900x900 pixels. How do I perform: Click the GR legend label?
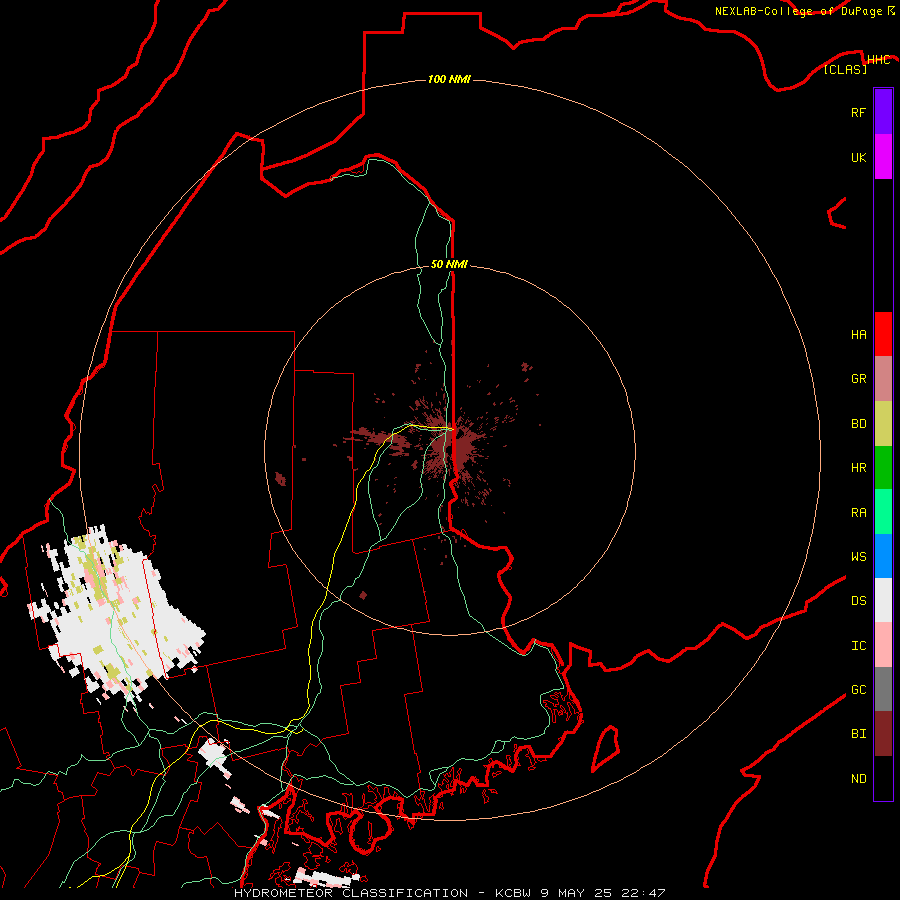click(858, 379)
